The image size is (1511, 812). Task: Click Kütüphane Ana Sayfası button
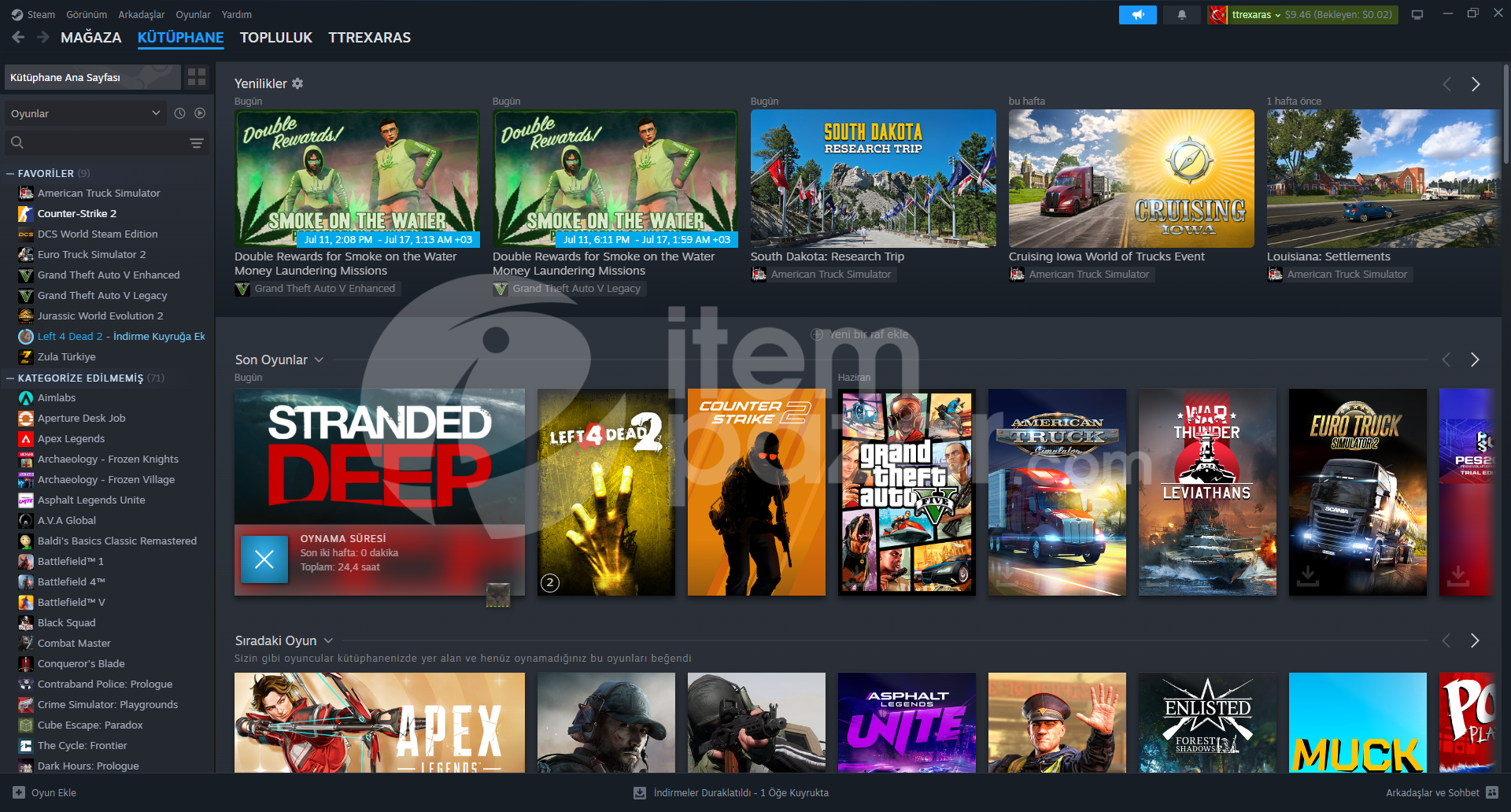93,77
